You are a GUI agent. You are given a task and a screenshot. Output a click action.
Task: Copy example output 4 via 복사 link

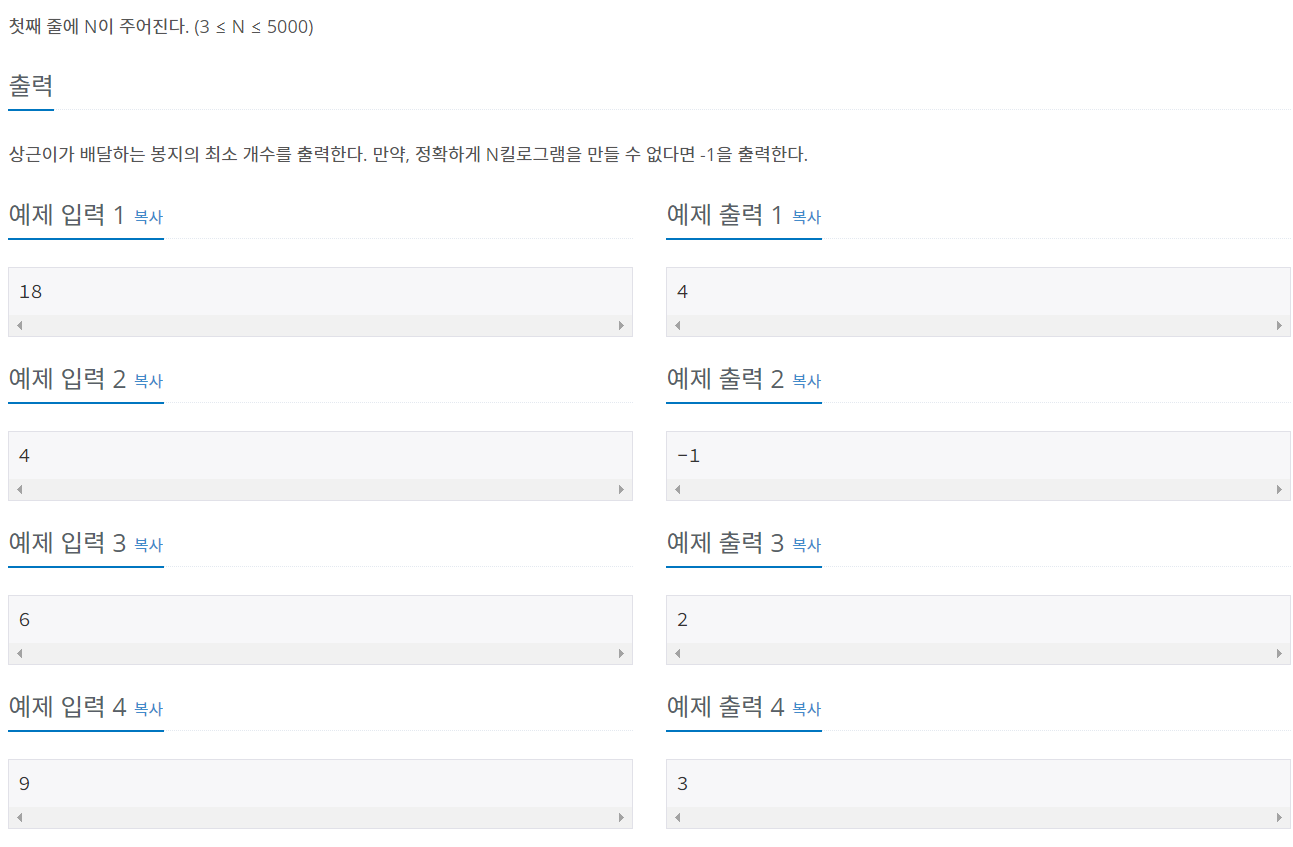click(x=806, y=709)
